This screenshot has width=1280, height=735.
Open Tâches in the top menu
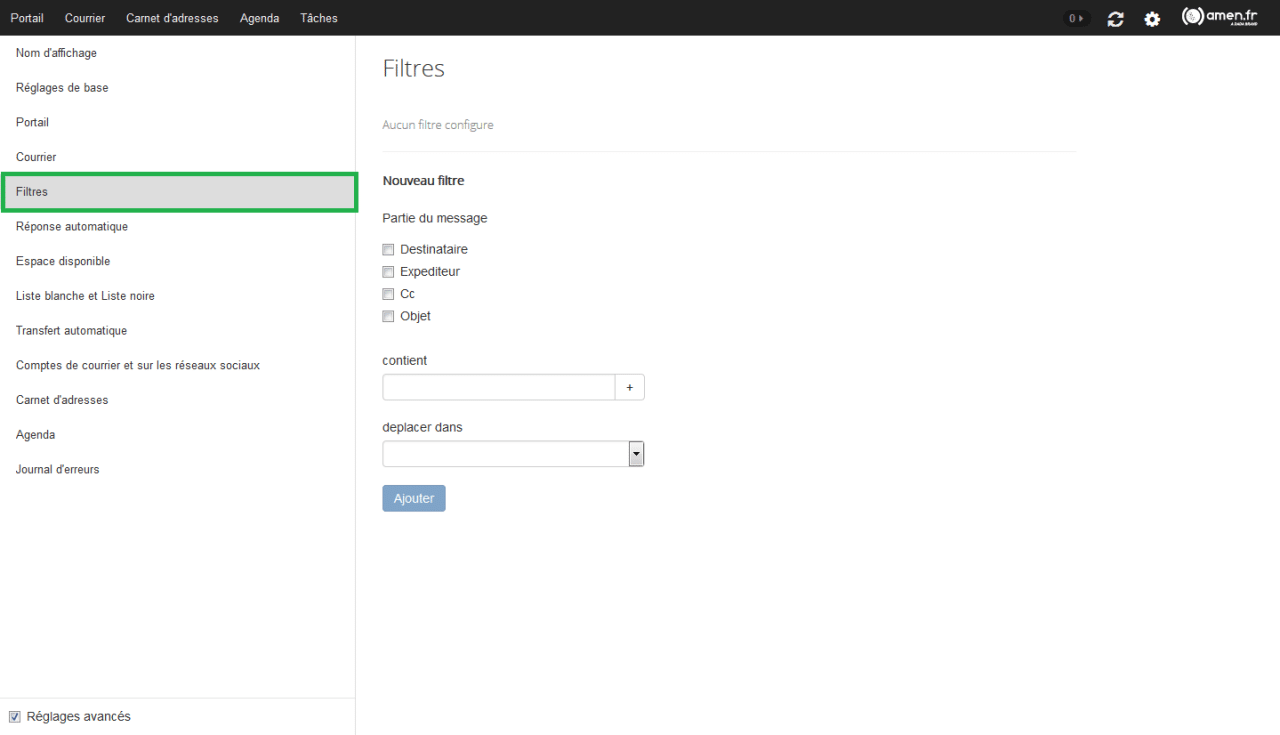click(x=319, y=18)
